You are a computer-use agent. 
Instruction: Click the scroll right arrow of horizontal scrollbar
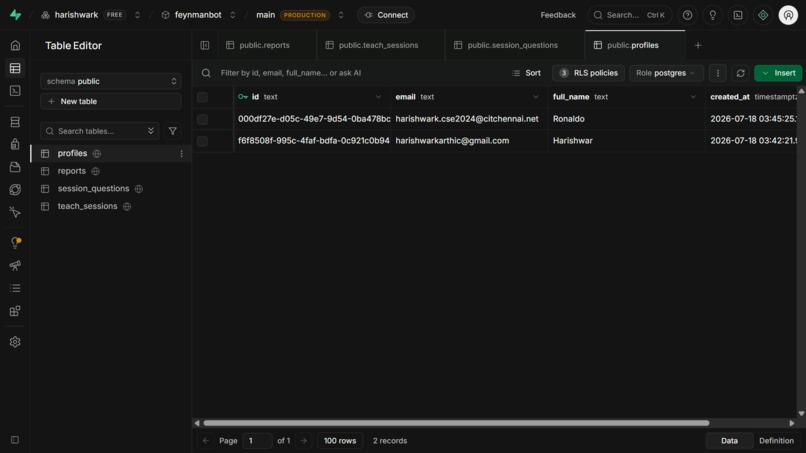pos(792,423)
